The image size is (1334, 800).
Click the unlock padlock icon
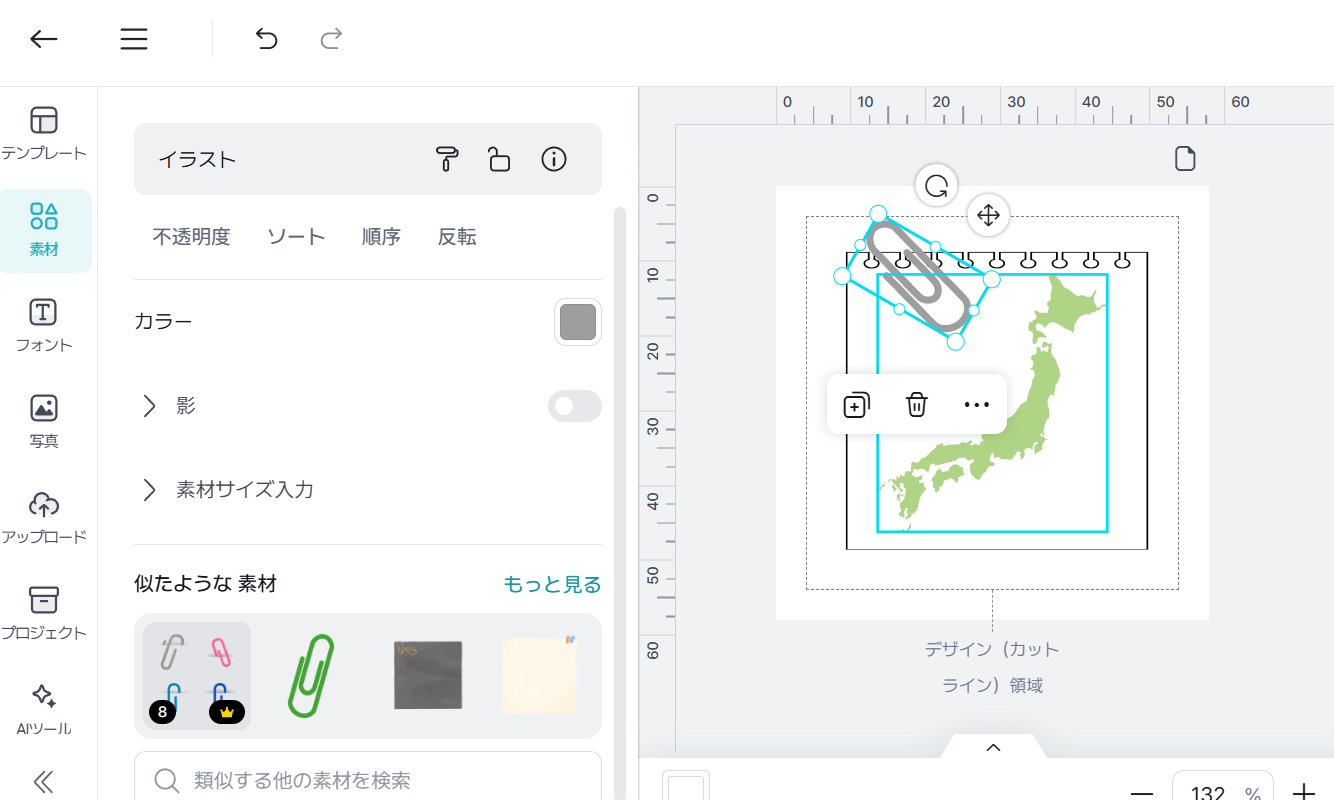[x=499, y=159]
